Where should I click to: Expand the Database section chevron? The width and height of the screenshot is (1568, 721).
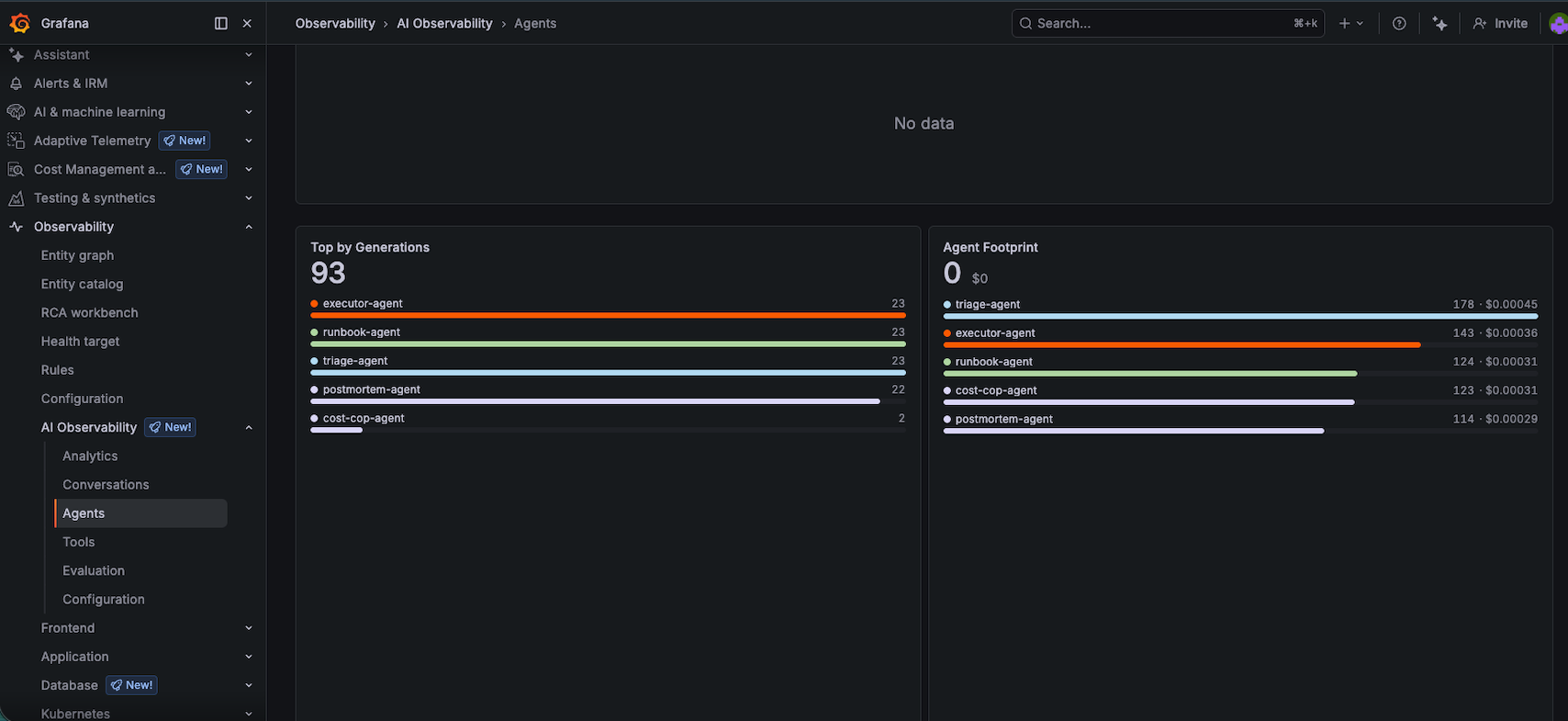pos(249,685)
